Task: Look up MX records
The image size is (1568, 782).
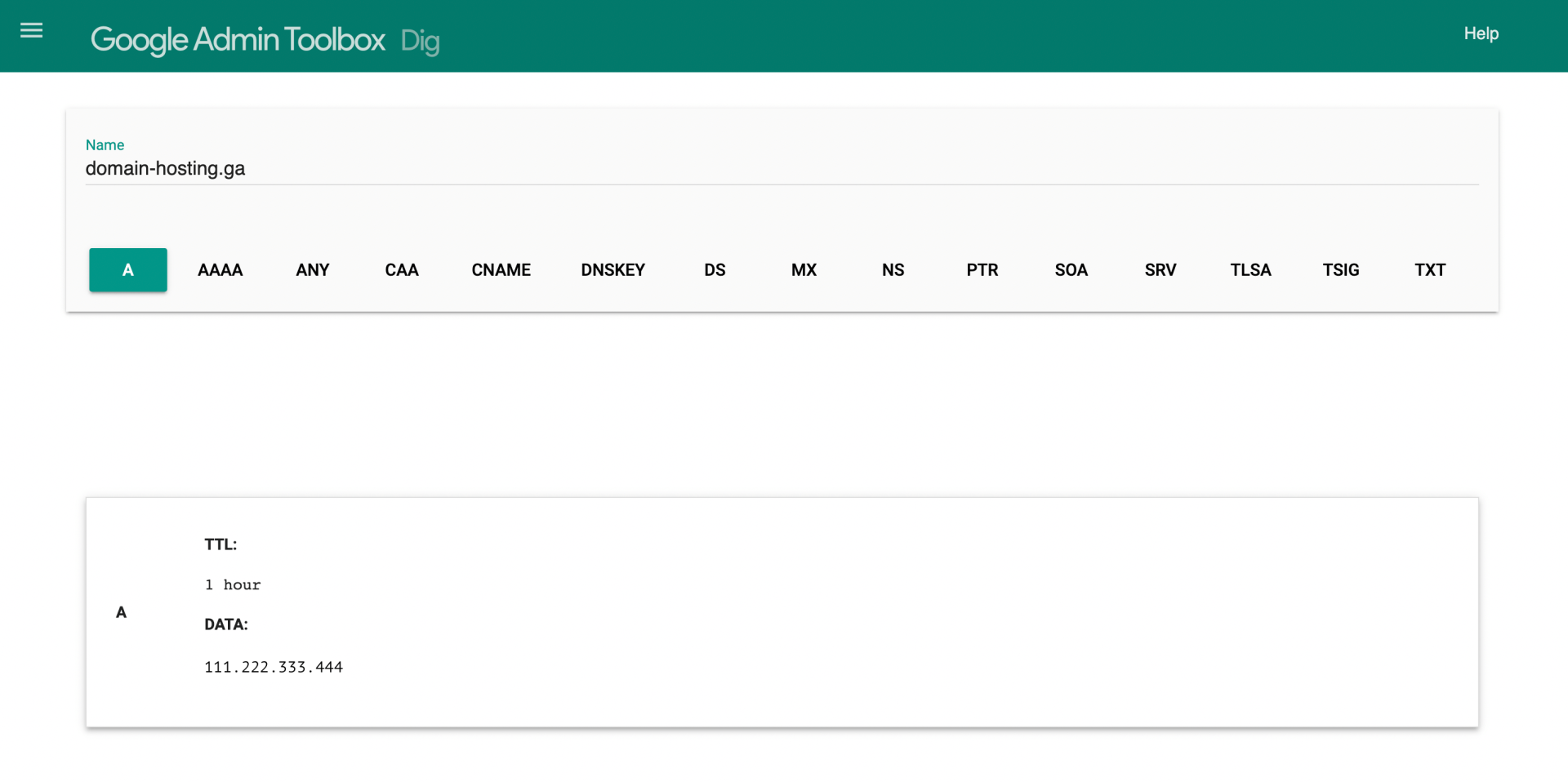Action: click(804, 270)
